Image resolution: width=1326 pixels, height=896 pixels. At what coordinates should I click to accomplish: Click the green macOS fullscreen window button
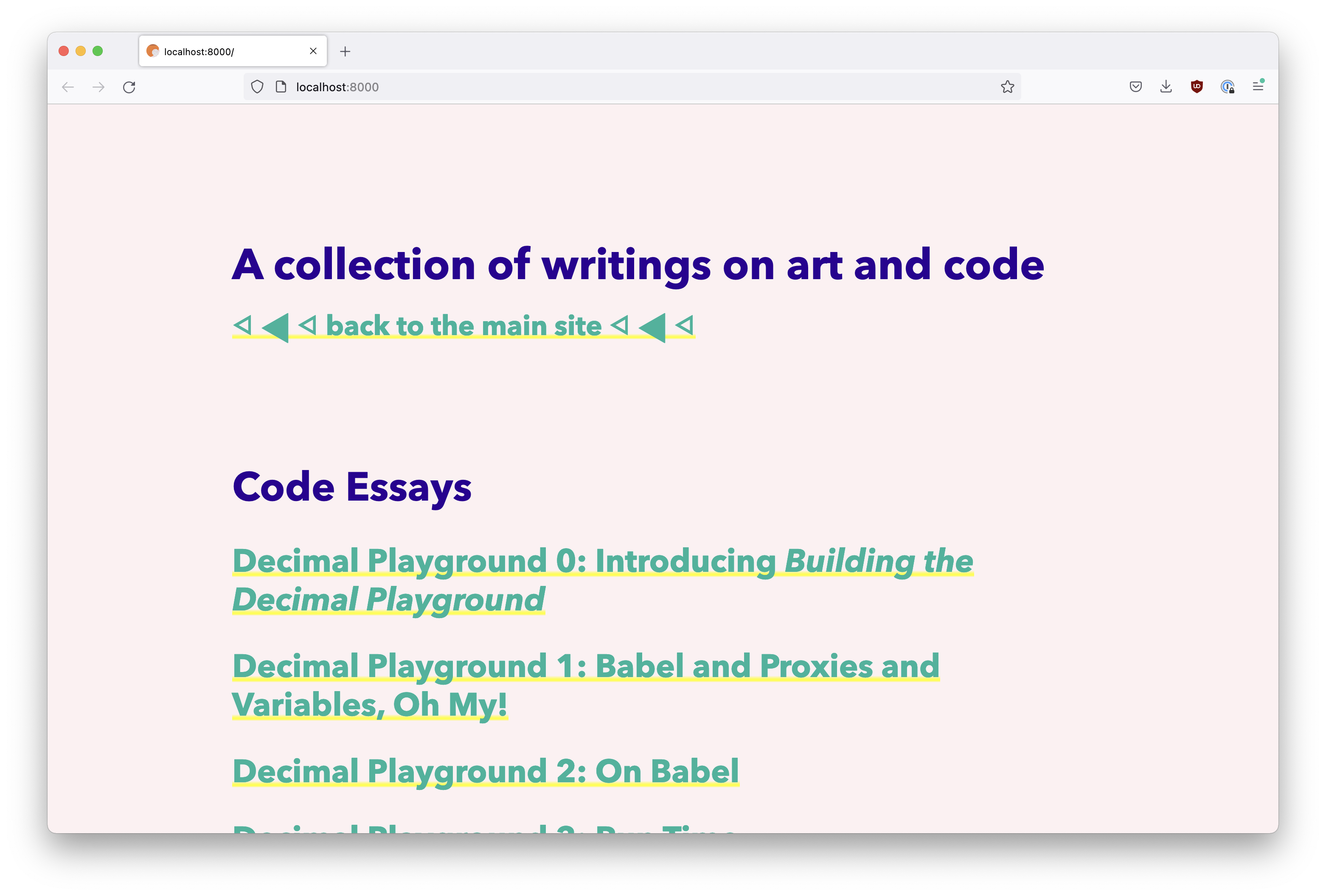(x=98, y=51)
